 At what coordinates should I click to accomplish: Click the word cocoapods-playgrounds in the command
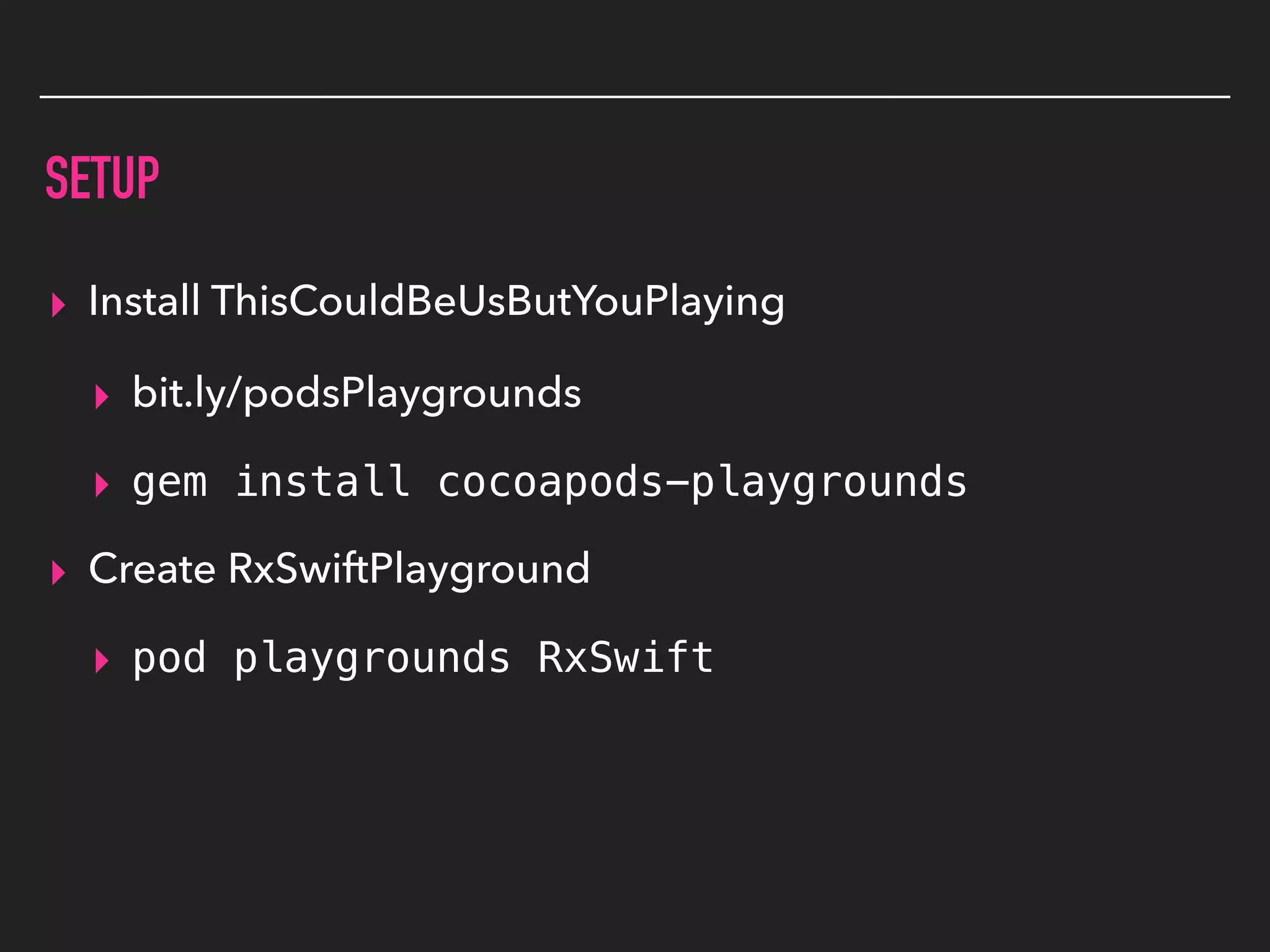pos(703,483)
